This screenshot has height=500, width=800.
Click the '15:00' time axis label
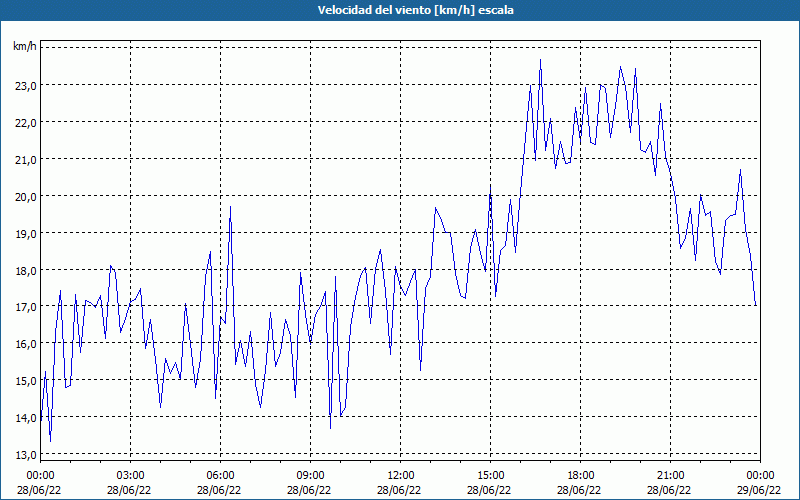(x=490, y=476)
